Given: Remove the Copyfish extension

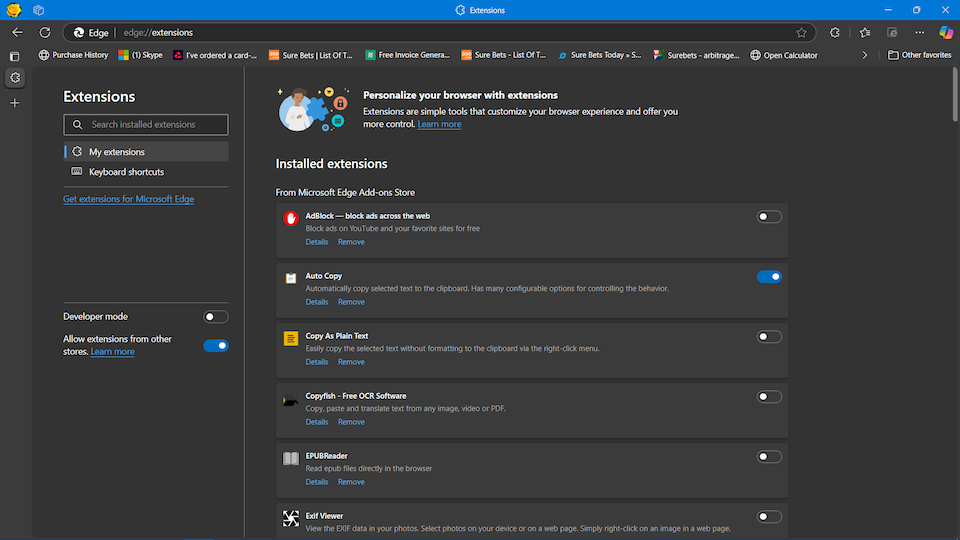Looking at the screenshot, I should coord(351,422).
